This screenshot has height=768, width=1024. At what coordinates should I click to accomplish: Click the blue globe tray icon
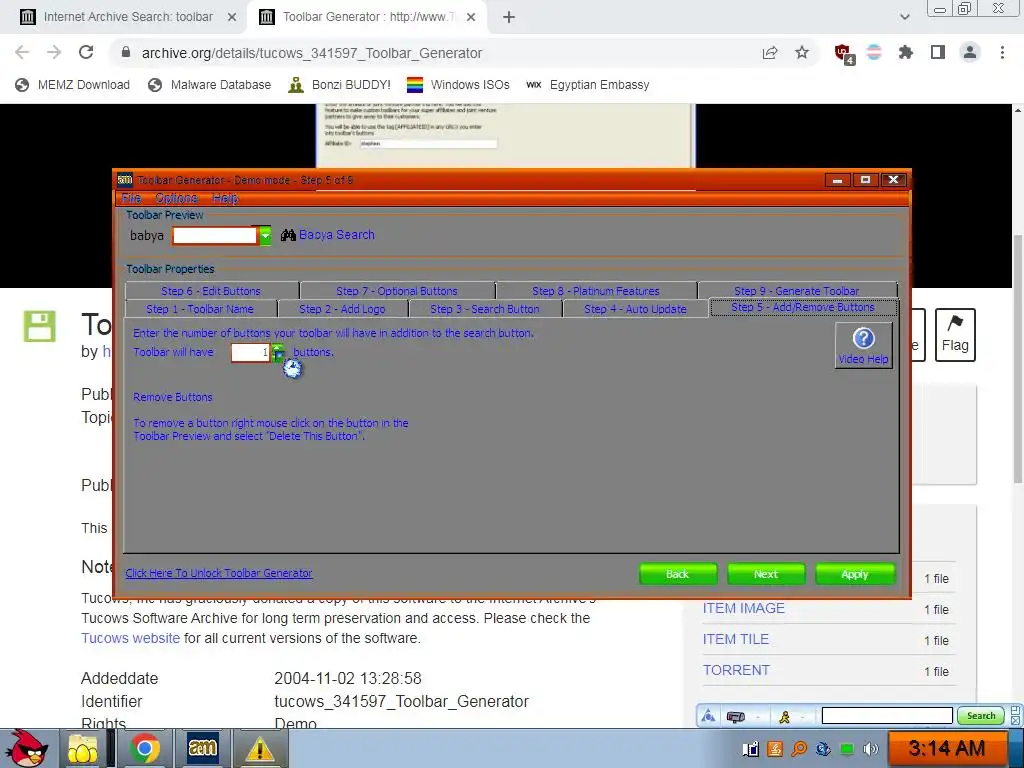point(823,749)
